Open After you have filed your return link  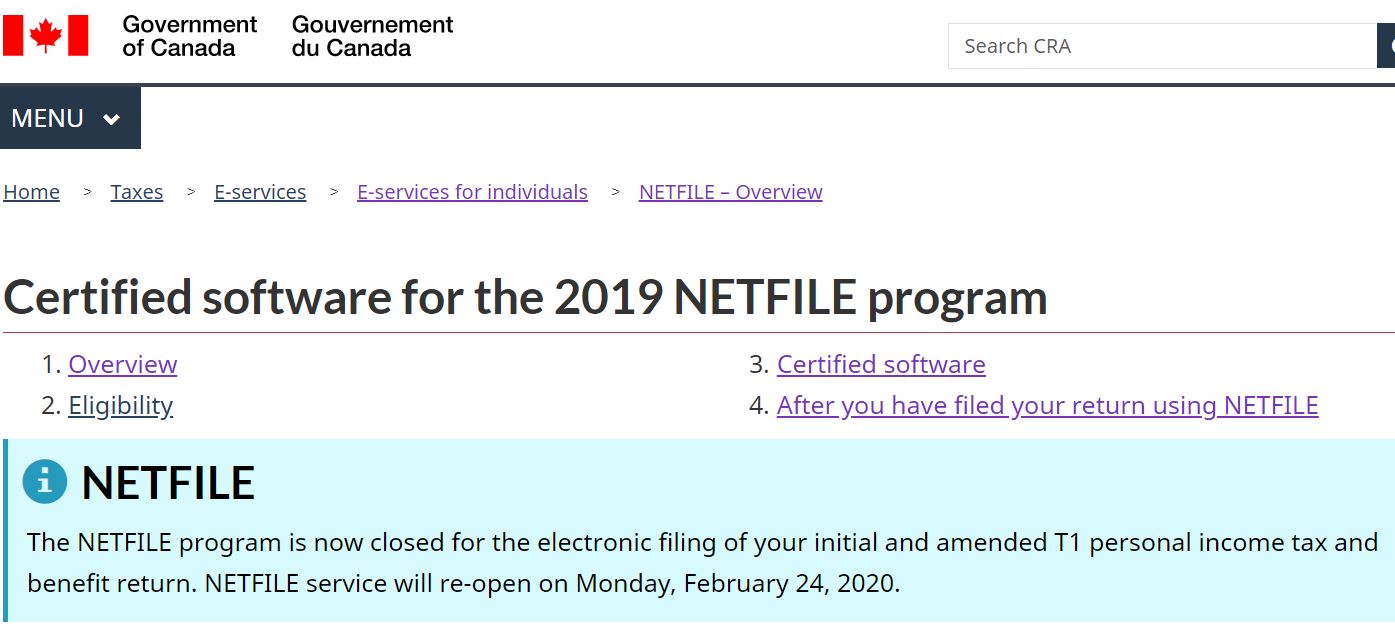pyautogui.click(x=1047, y=405)
